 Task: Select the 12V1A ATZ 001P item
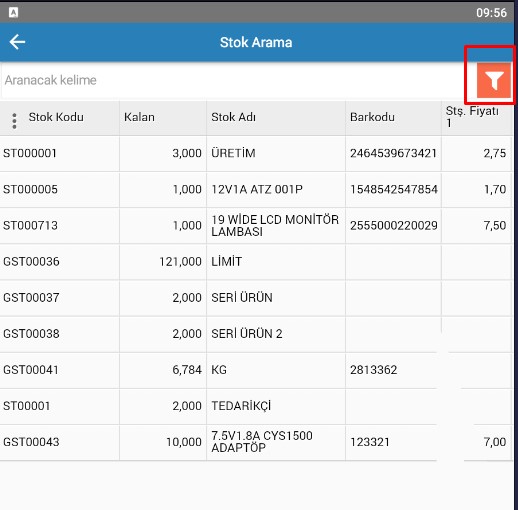tap(256, 190)
